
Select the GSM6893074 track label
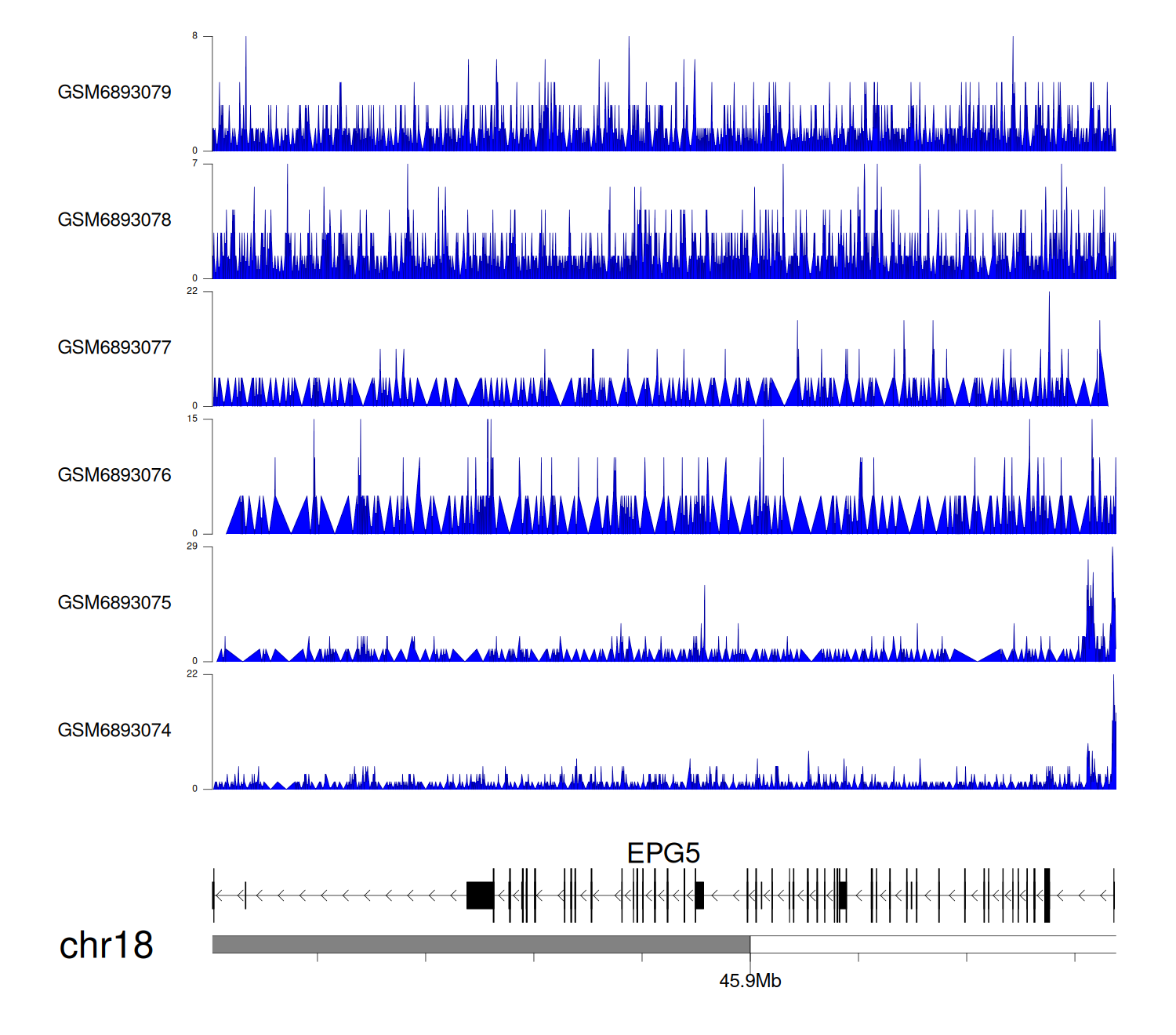coord(114,731)
